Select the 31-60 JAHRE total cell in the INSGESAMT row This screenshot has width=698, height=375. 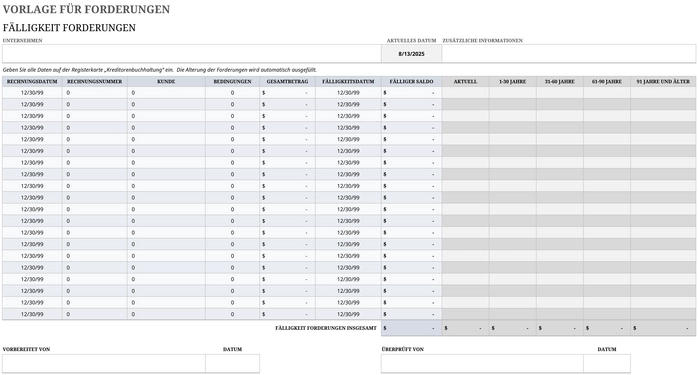click(560, 328)
